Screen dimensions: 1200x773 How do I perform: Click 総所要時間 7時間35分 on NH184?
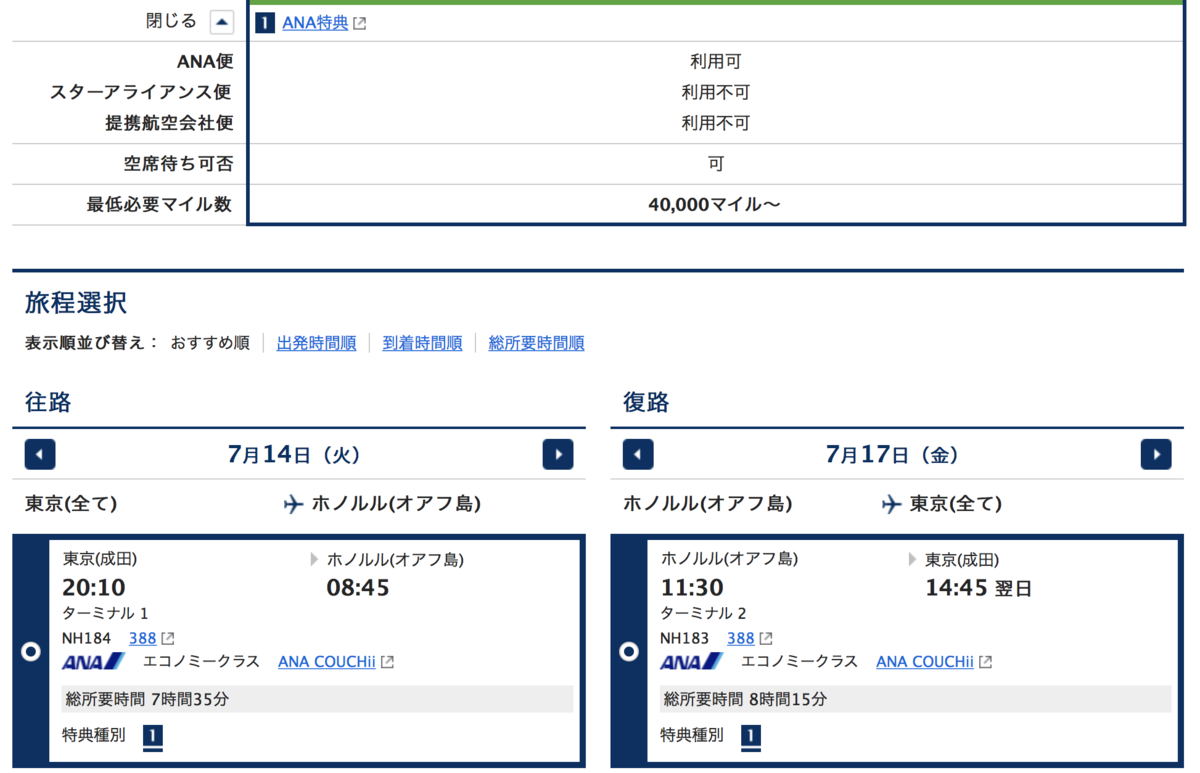145,699
